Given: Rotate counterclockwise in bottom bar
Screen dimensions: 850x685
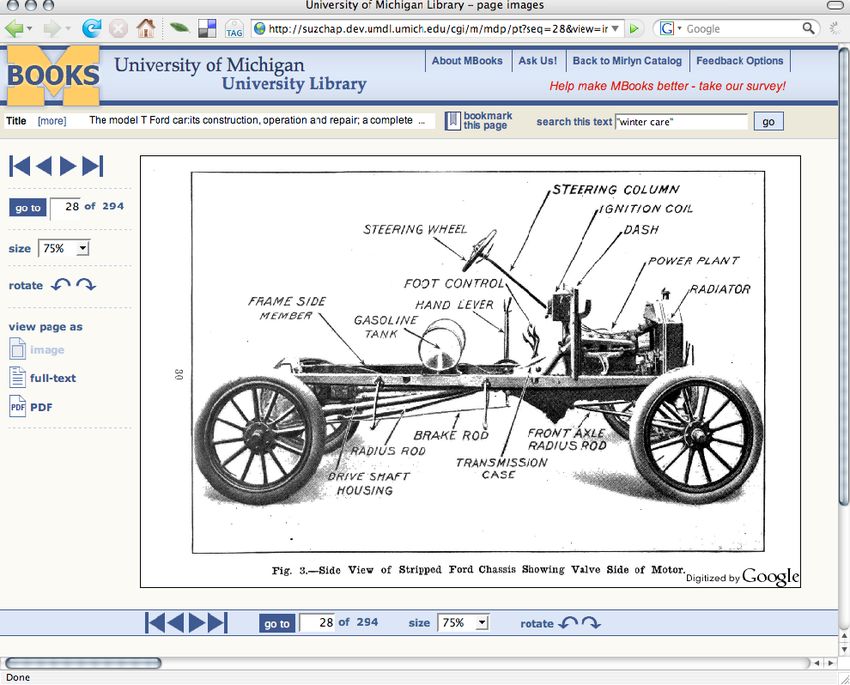Looking at the screenshot, I should pos(568,623).
